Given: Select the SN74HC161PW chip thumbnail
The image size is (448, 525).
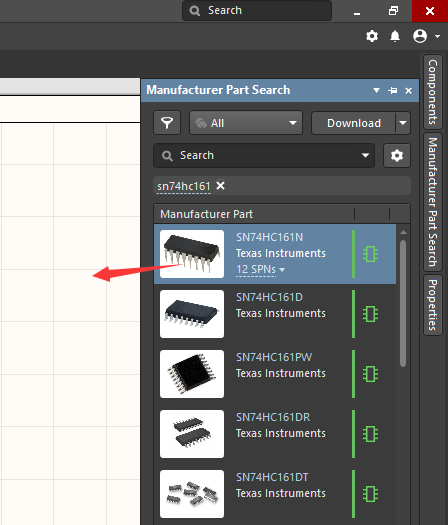Looking at the screenshot, I should (192, 374).
